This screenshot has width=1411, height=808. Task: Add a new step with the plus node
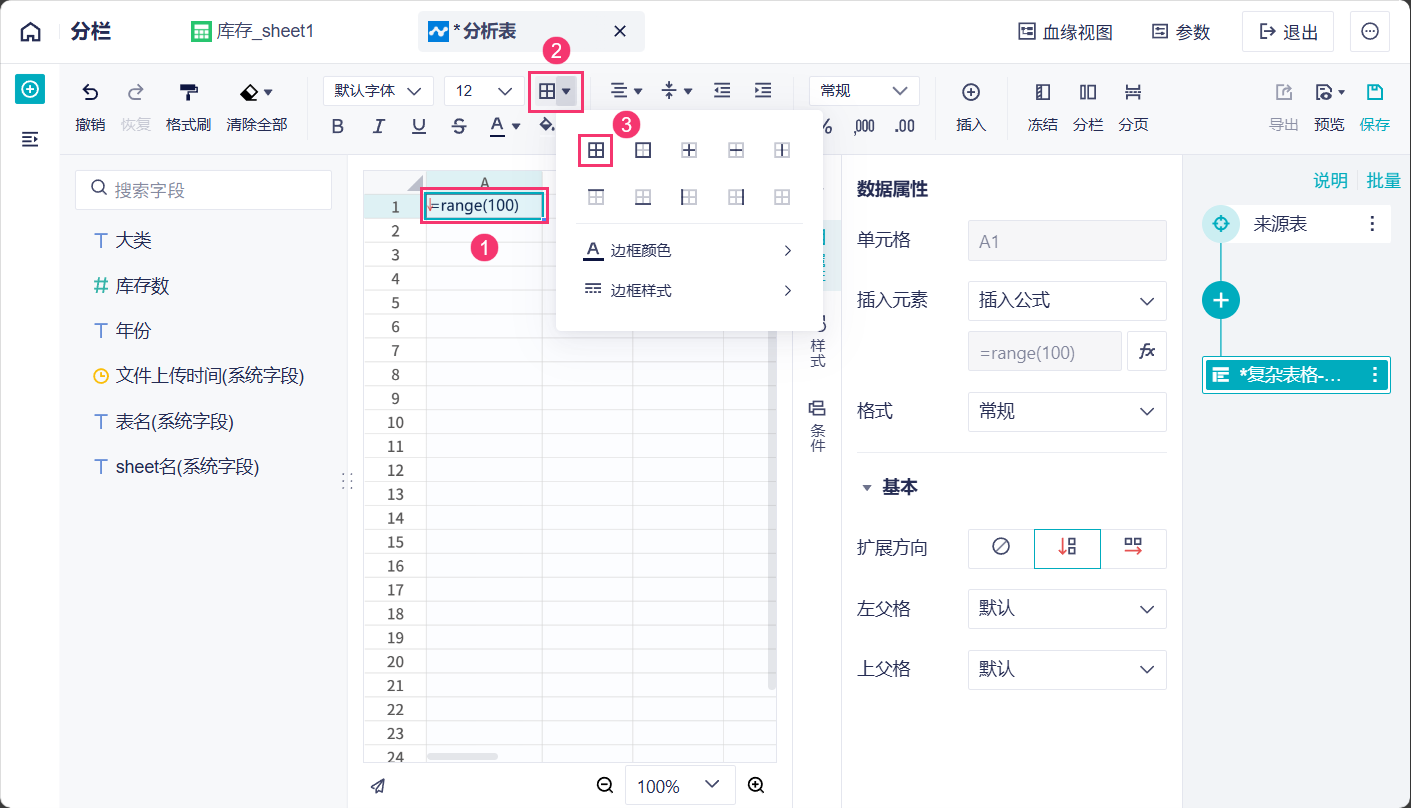click(1221, 299)
